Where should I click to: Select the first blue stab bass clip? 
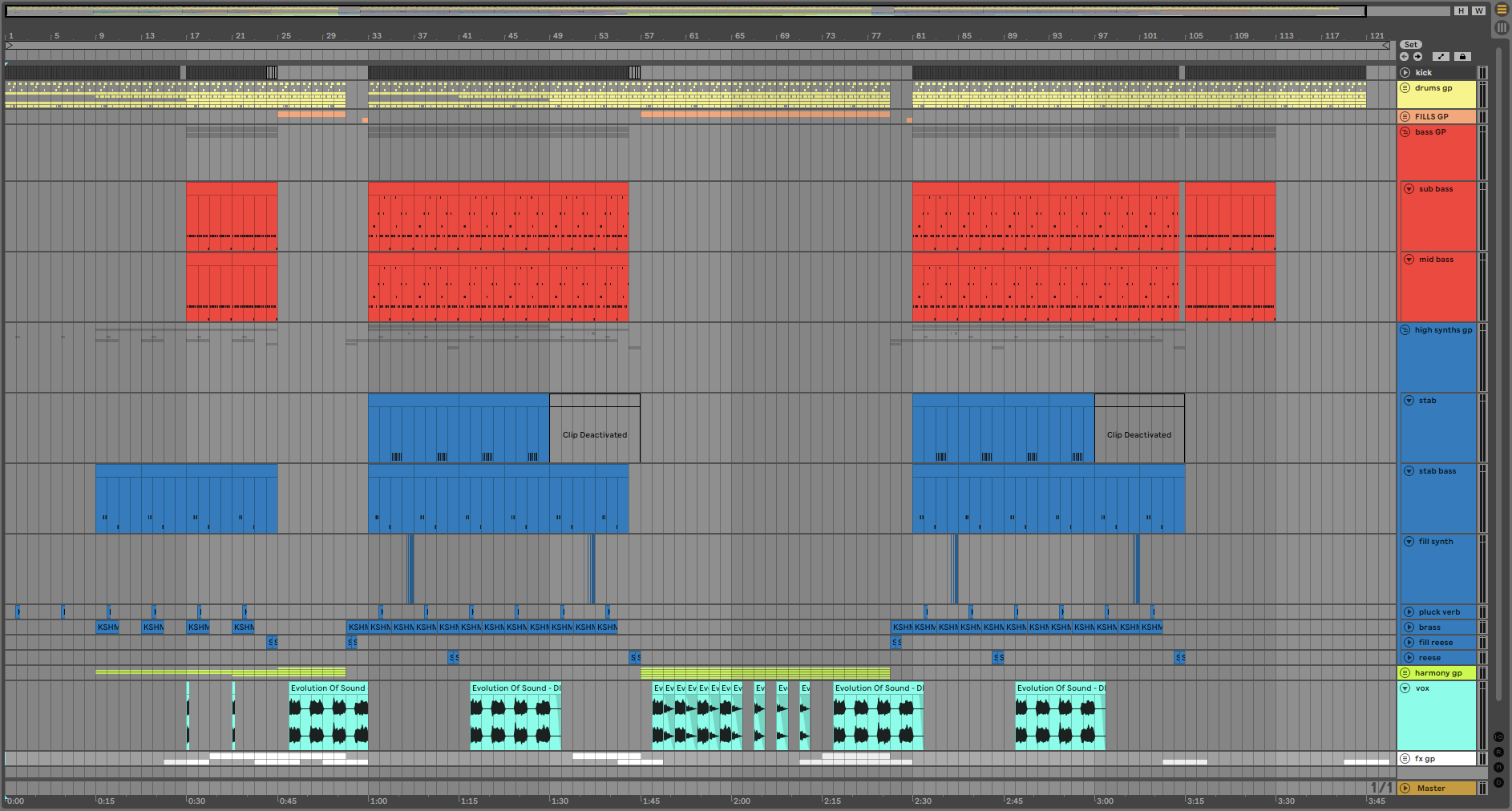pyautogui.click(x=187, y=498)
